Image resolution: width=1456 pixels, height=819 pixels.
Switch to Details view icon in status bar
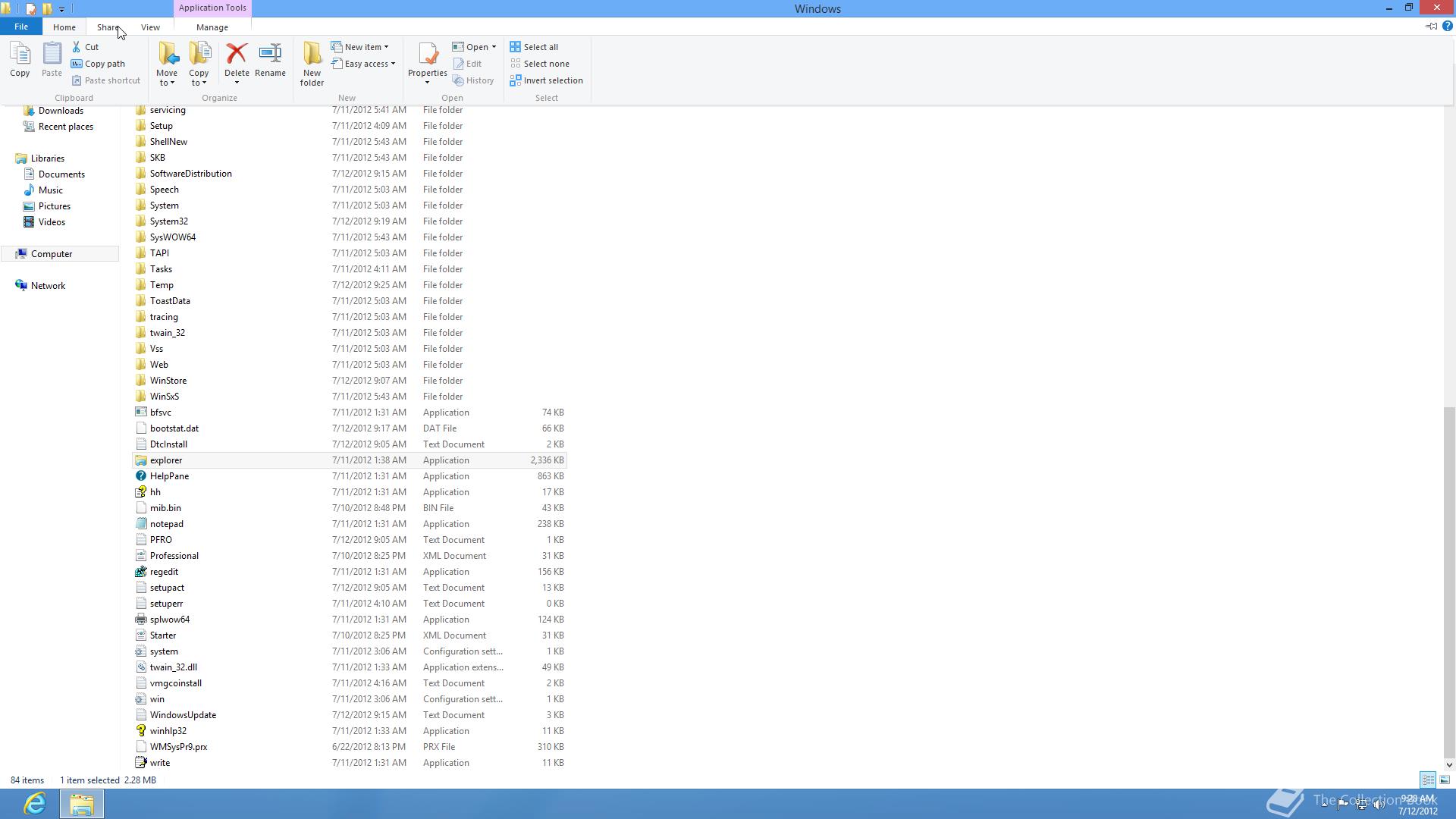(x=1428, y=780)
